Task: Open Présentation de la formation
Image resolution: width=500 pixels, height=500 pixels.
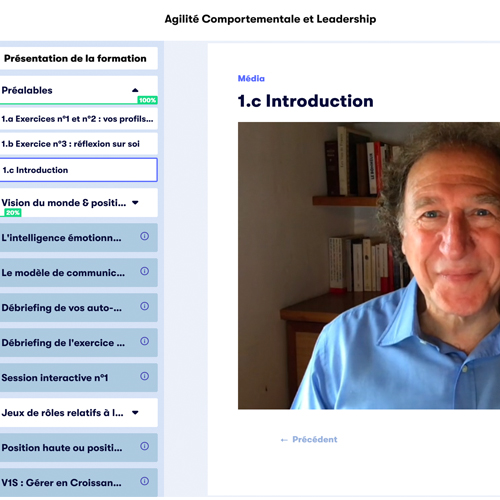Action: [x=78, y=58]
